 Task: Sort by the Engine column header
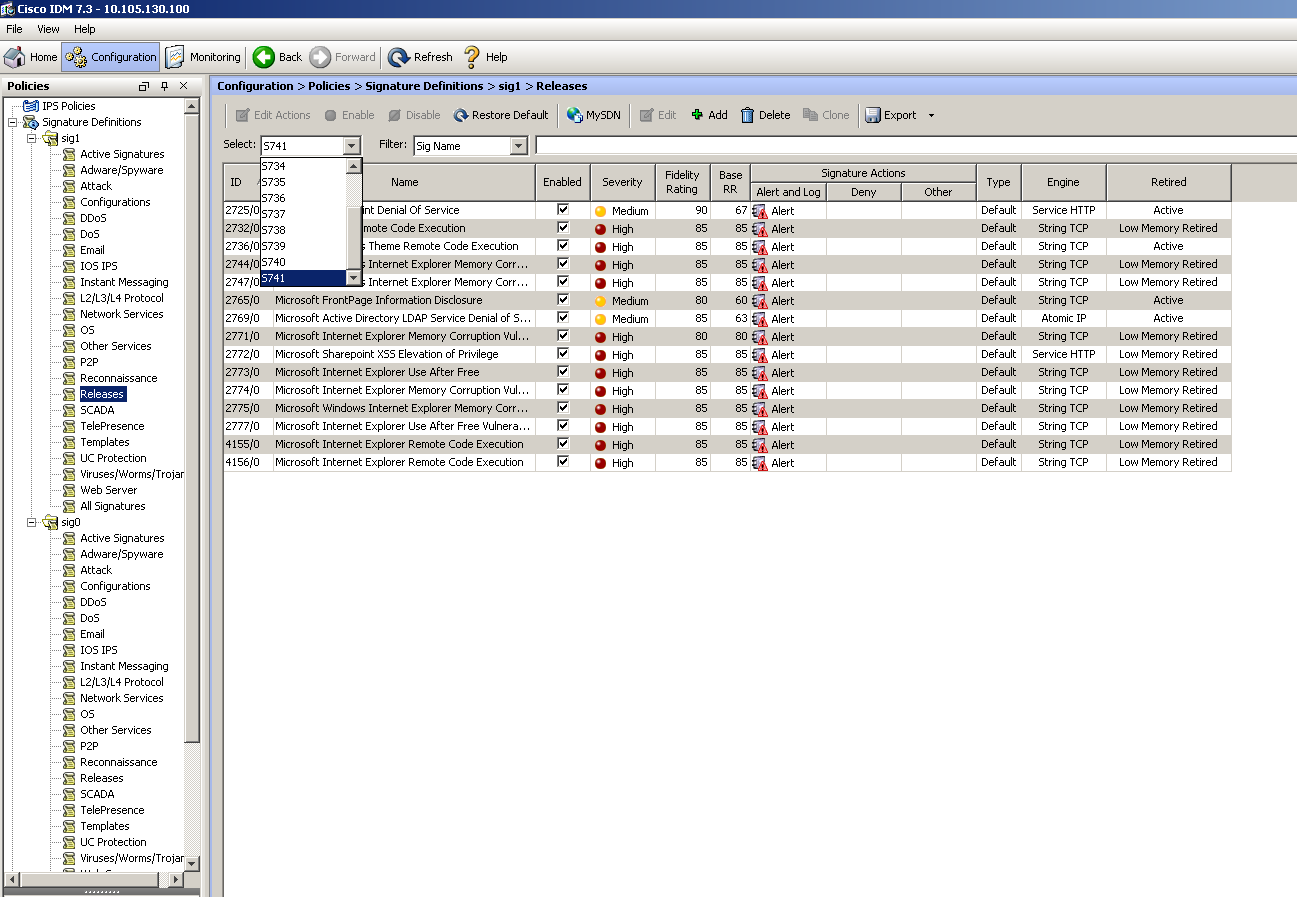pyautogui.click(x=1063, y=182)
